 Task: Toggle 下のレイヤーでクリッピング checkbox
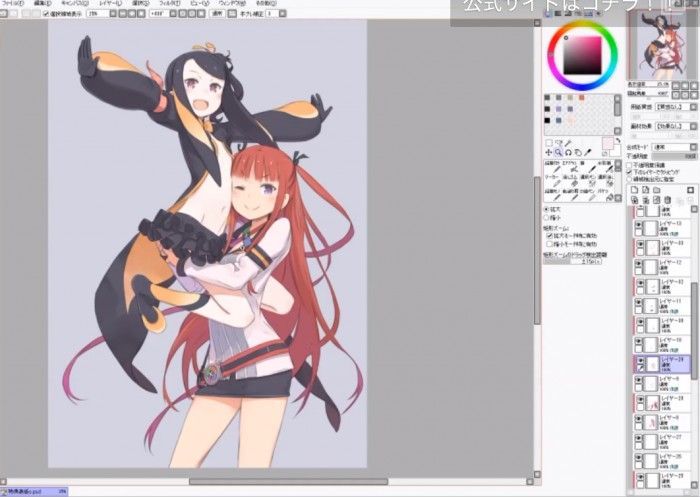click(x=629, y=172)
